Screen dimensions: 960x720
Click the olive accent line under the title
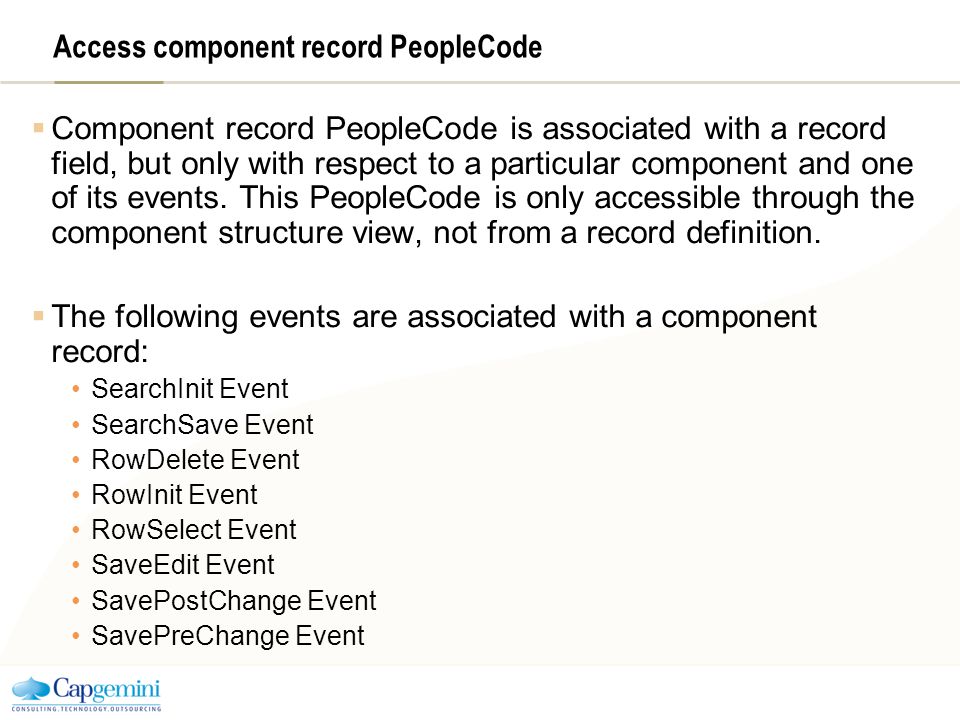(108, 82)
